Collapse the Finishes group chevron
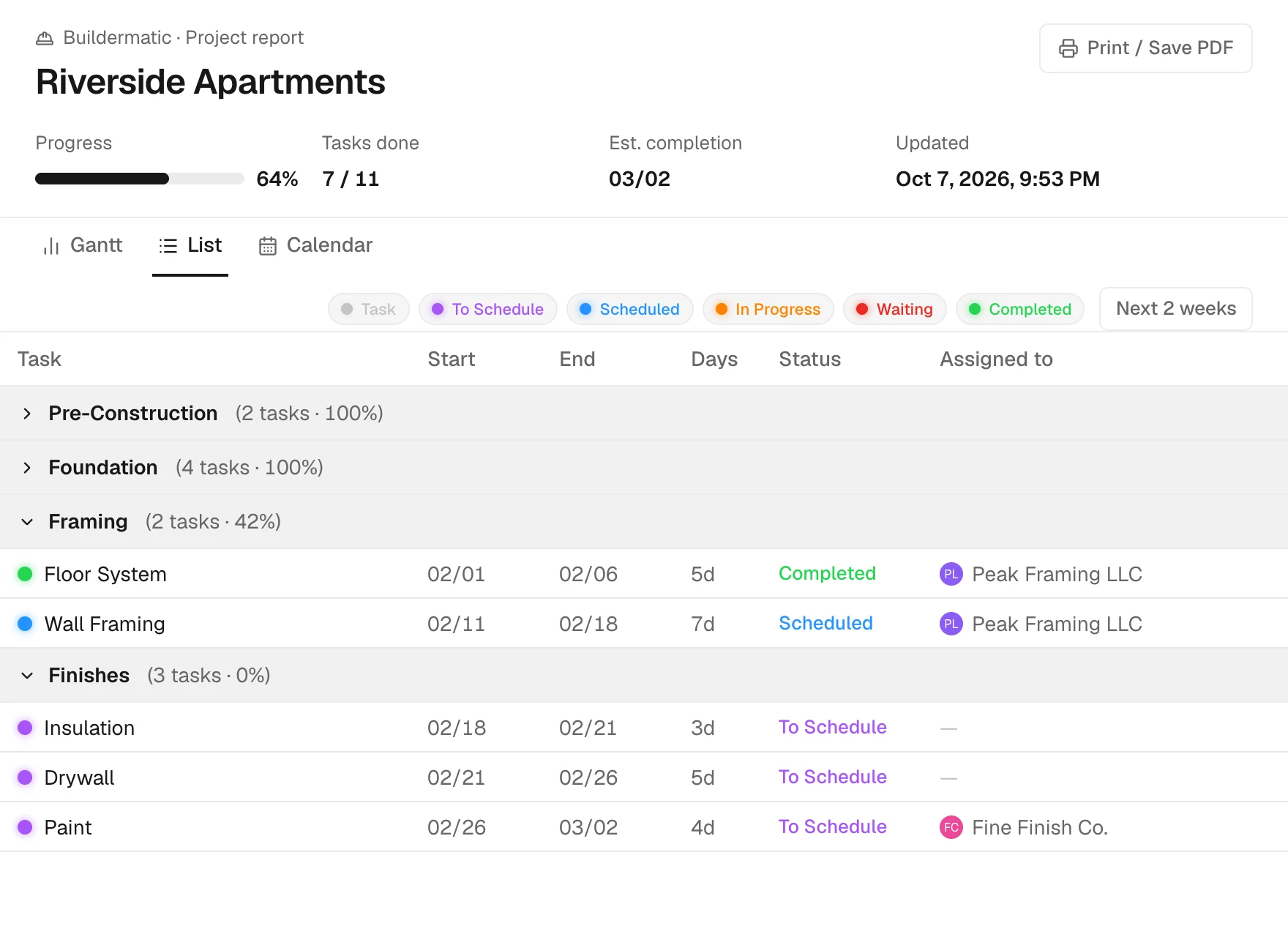The height and width of the screenshot is (937, 1288). 27,676
